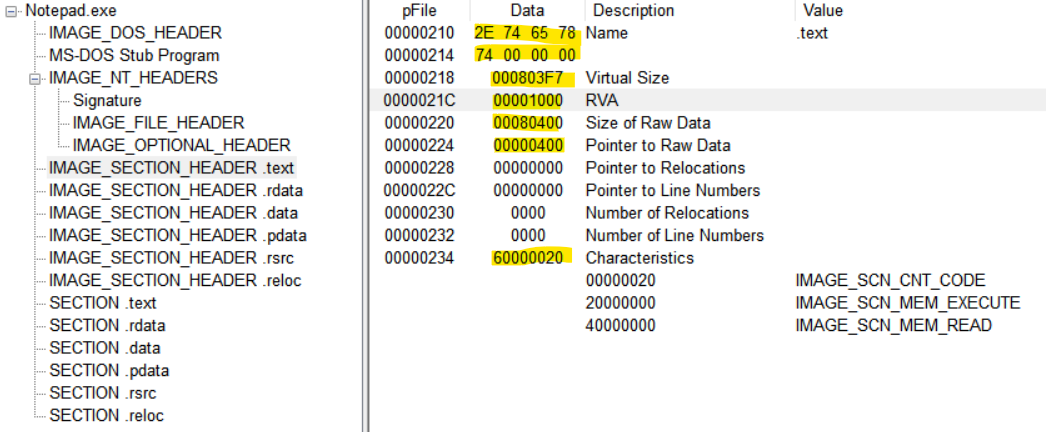This screenshot has width=1046, height=432.
Task: Select pFile offset 00000210
Action: [x=419, y=33]
